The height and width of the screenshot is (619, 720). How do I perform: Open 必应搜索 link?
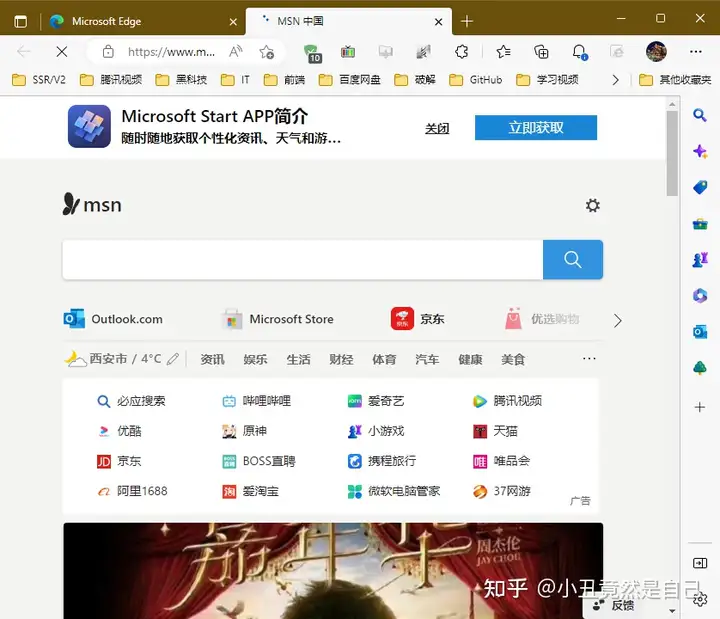[131, 401]
